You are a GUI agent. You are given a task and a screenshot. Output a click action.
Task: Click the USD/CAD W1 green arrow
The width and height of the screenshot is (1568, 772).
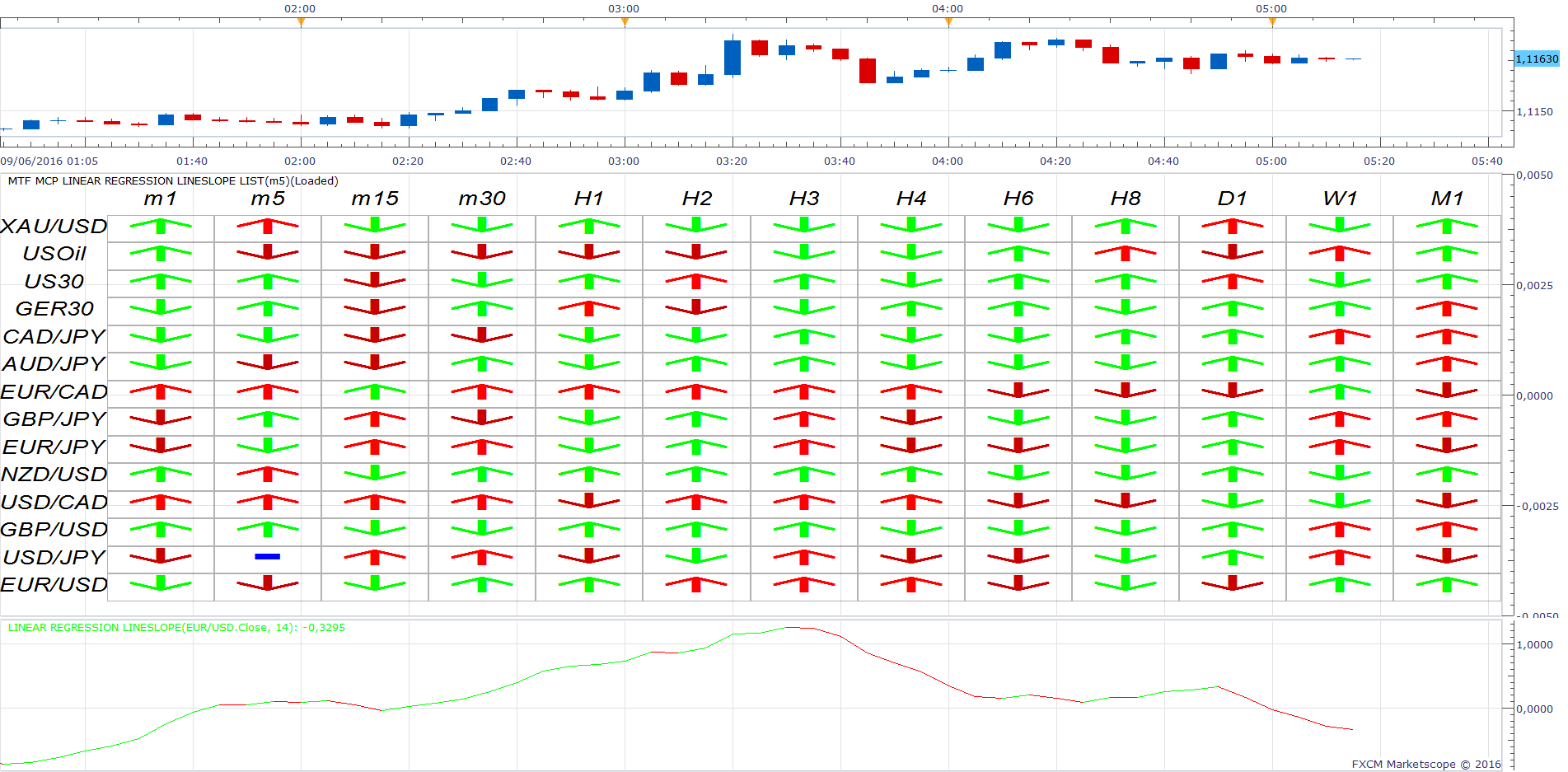point(1340,501)
